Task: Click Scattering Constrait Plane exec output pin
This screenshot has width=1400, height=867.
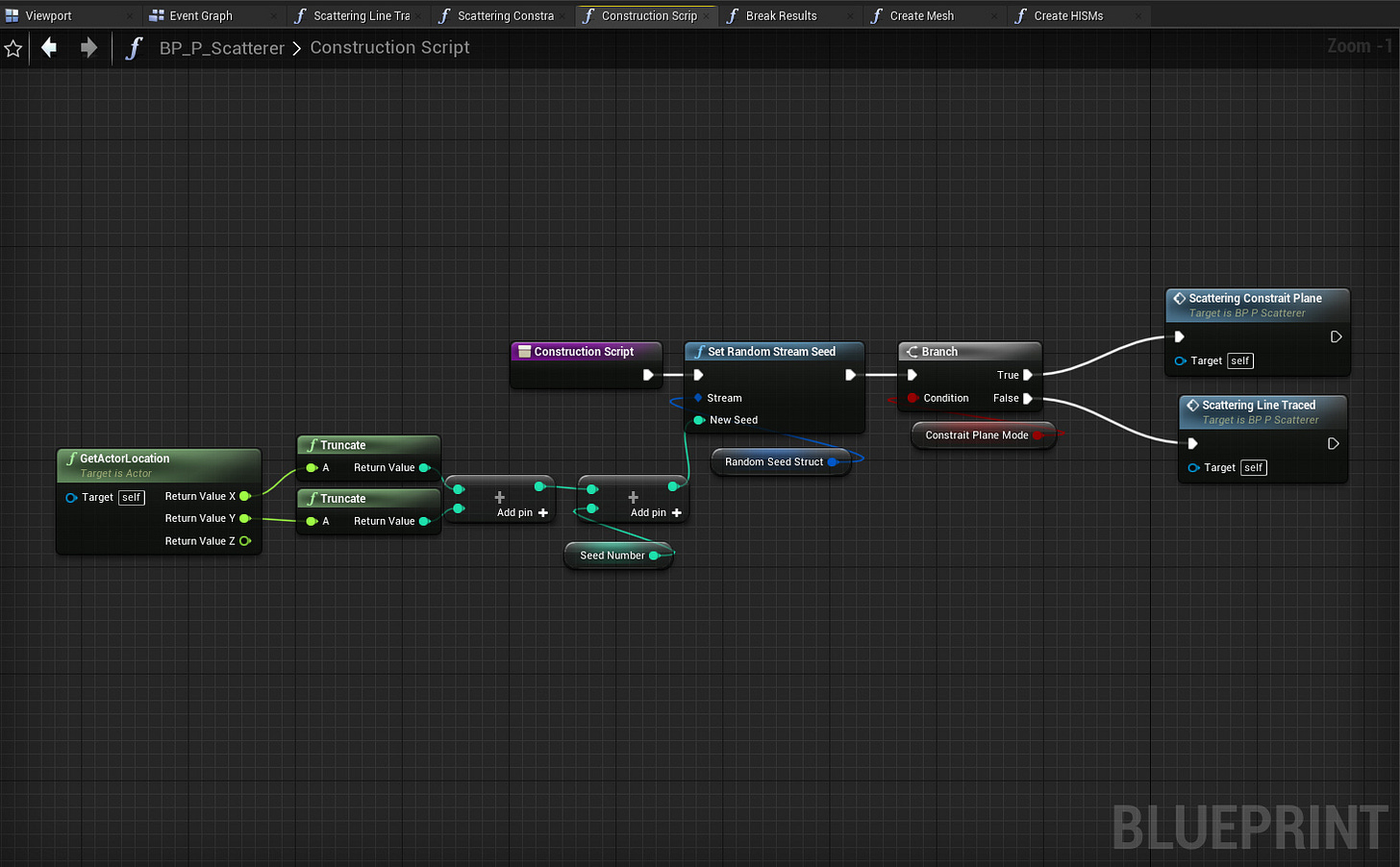Action: tap(1336, 336)
